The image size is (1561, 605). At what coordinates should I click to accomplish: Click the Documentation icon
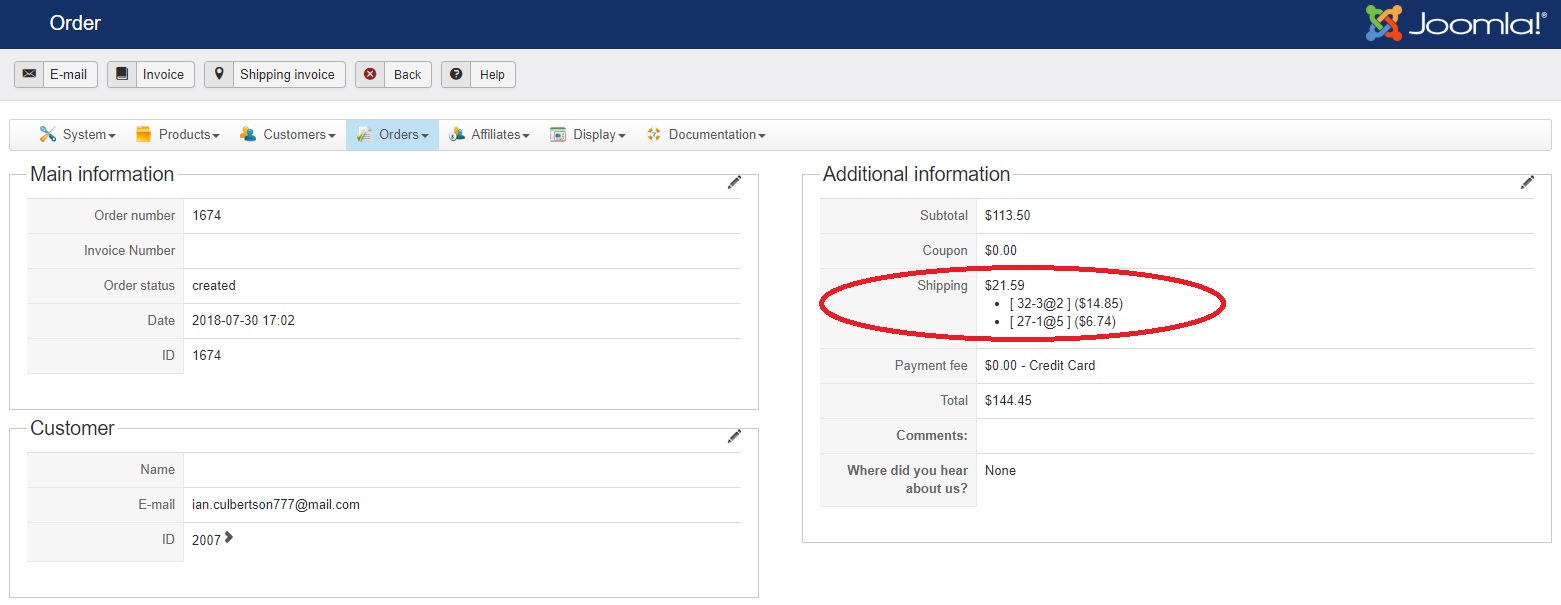pyautogui.click(x=654, y=134)
